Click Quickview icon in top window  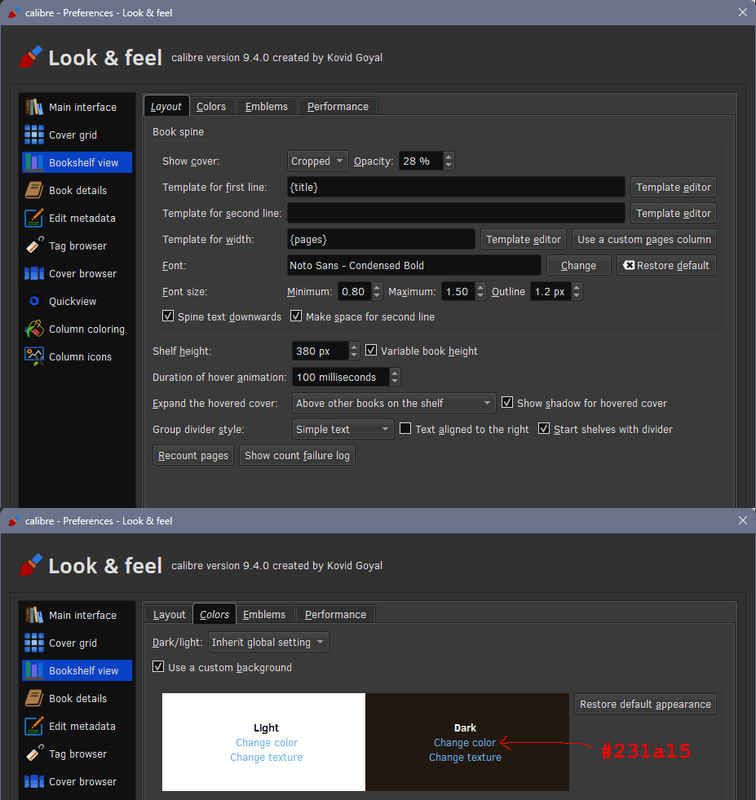click(x=34, y=301)
